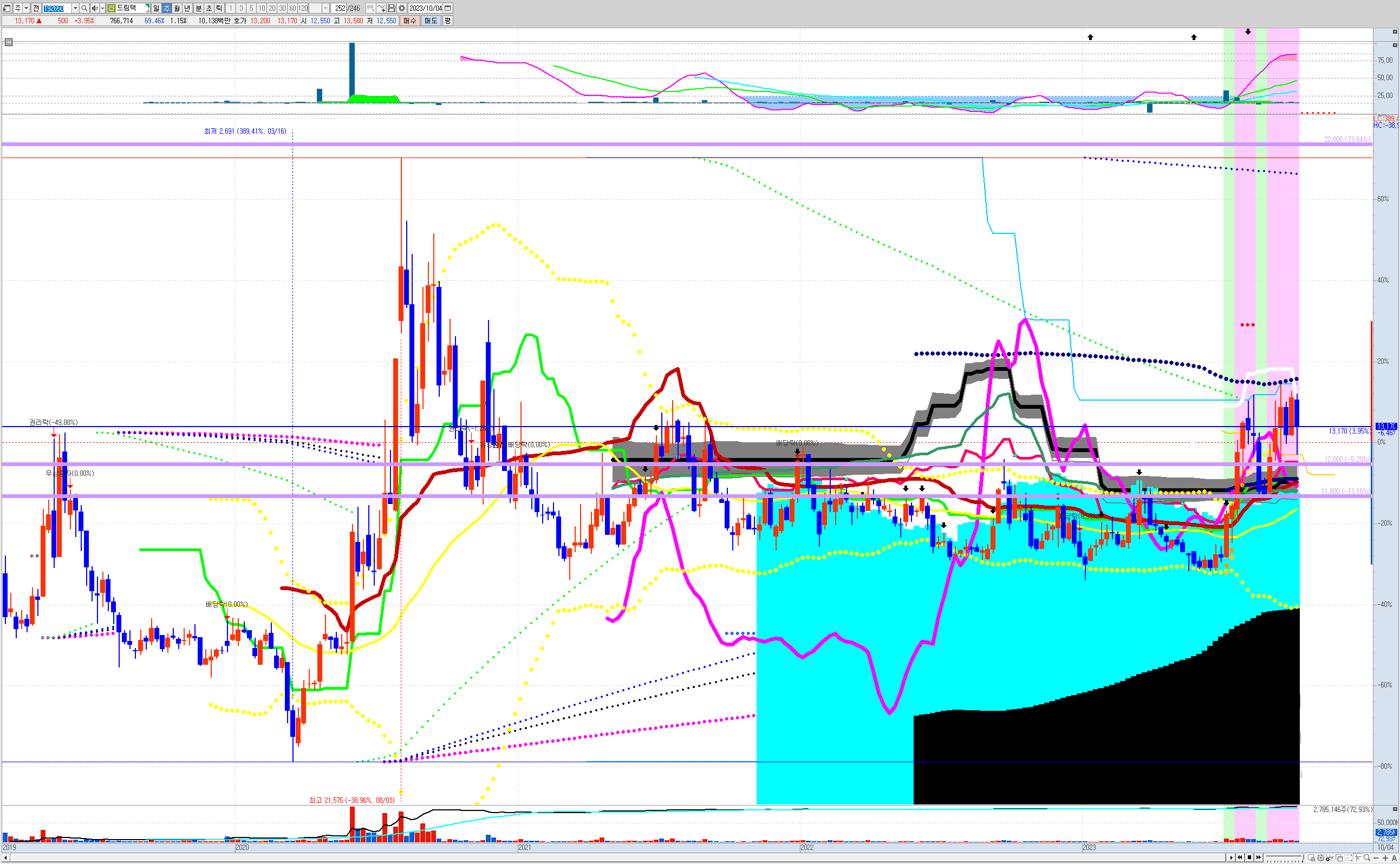Open the 주 market type dropdown arrow
Screen dimensions: 1400x864
(27, 8)
